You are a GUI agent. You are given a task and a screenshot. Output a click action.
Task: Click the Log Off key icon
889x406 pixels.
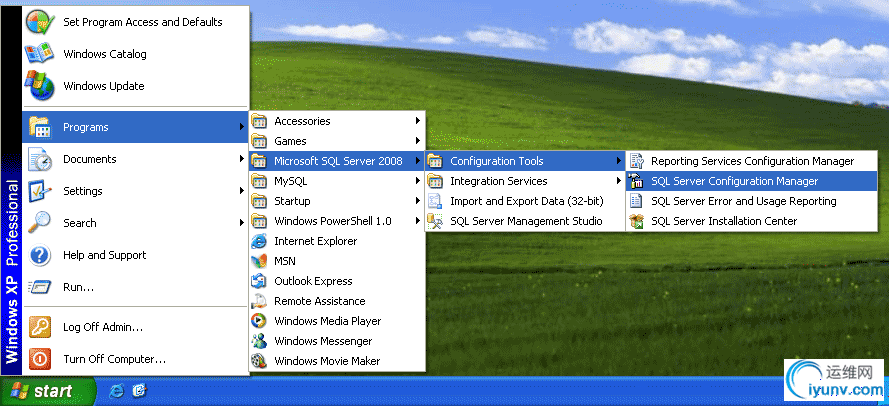[x=40, y=327]
